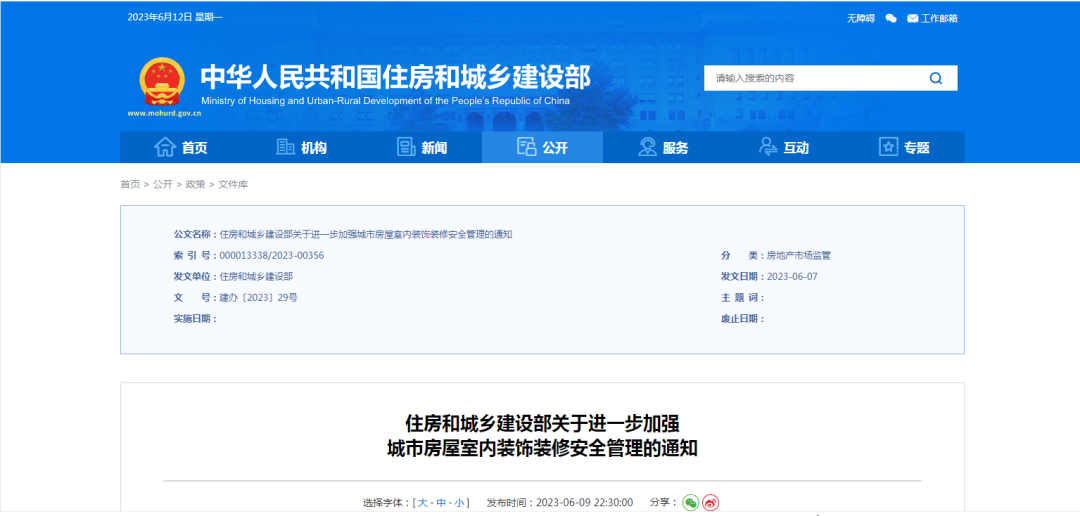The width and height of the screenshot is (1080, 516).
Task: Go to 文件库 in breadcrumb
Action: pos(233,184)
